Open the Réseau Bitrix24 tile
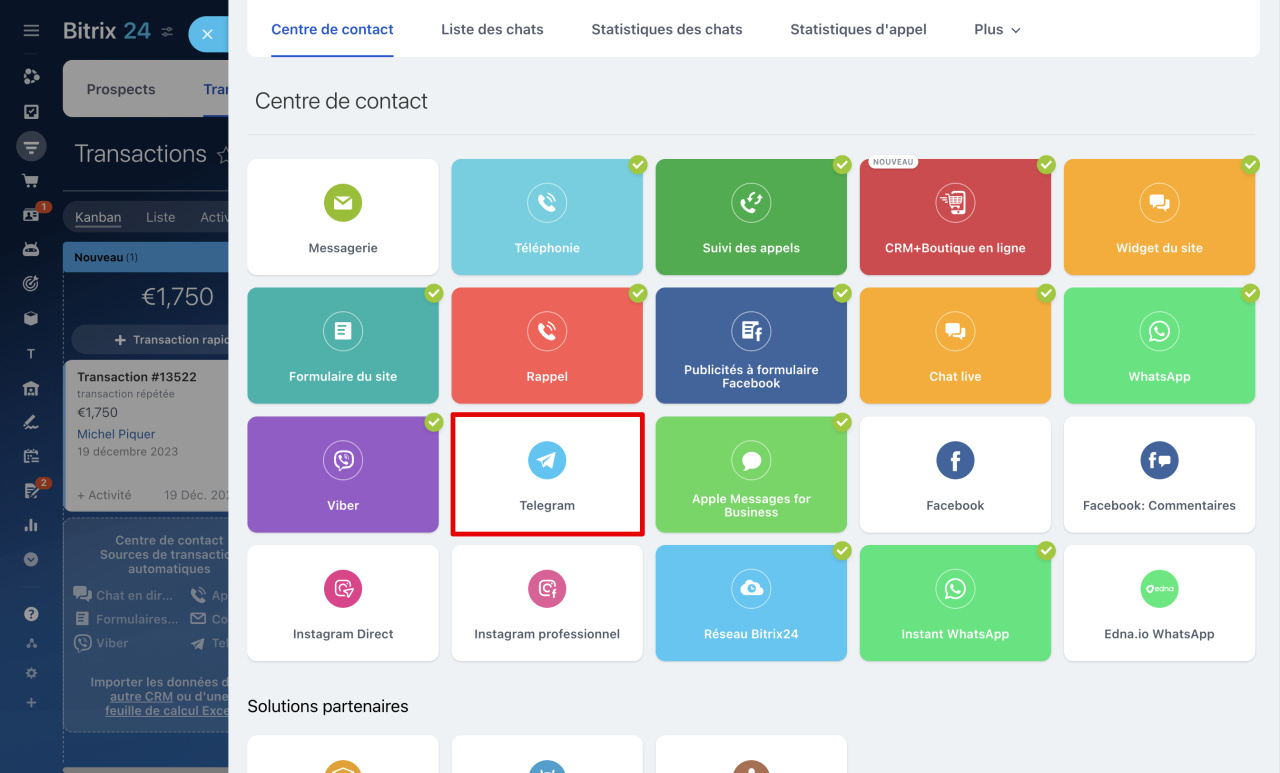The height and width of the screenshot is (773, 1280). 751,603
